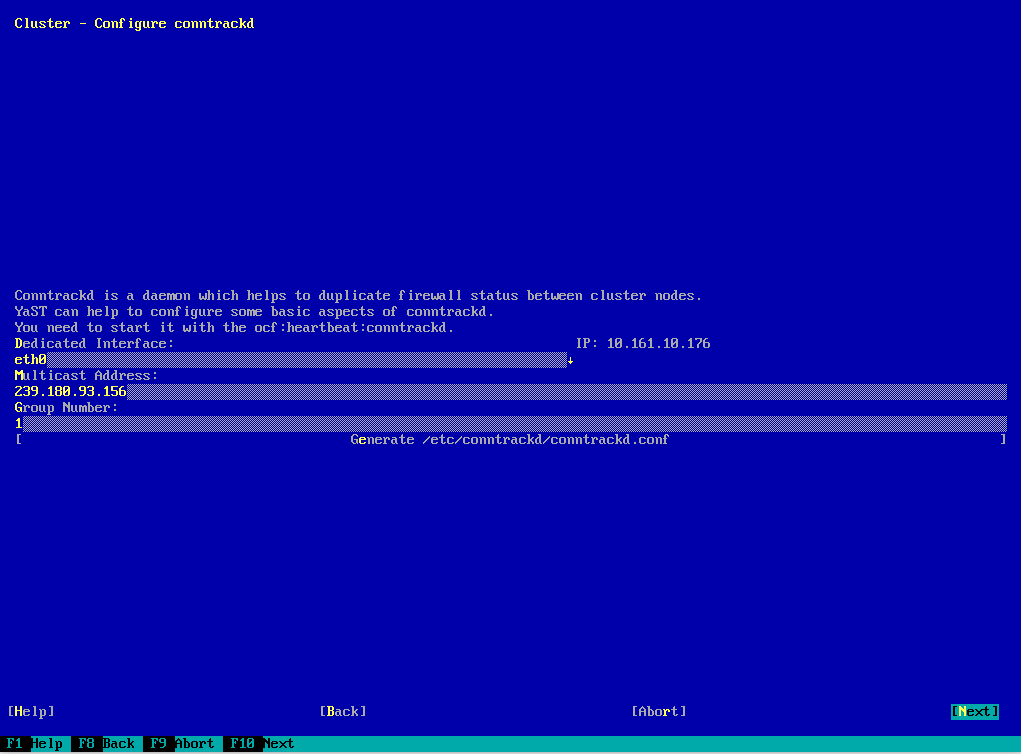The height and width of the screenshot is (754, 1021).
Task: Select F9 Abort in the function key bar
Action: click(x=180, y=744)
